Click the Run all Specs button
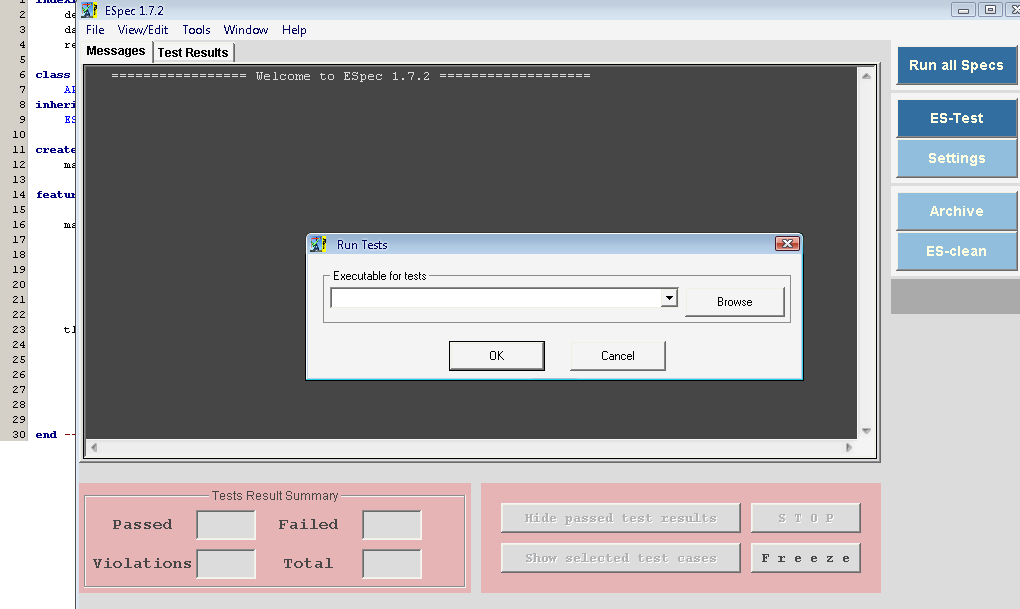The width and height of the screenshot is (1020, 609). click(956, 65)
